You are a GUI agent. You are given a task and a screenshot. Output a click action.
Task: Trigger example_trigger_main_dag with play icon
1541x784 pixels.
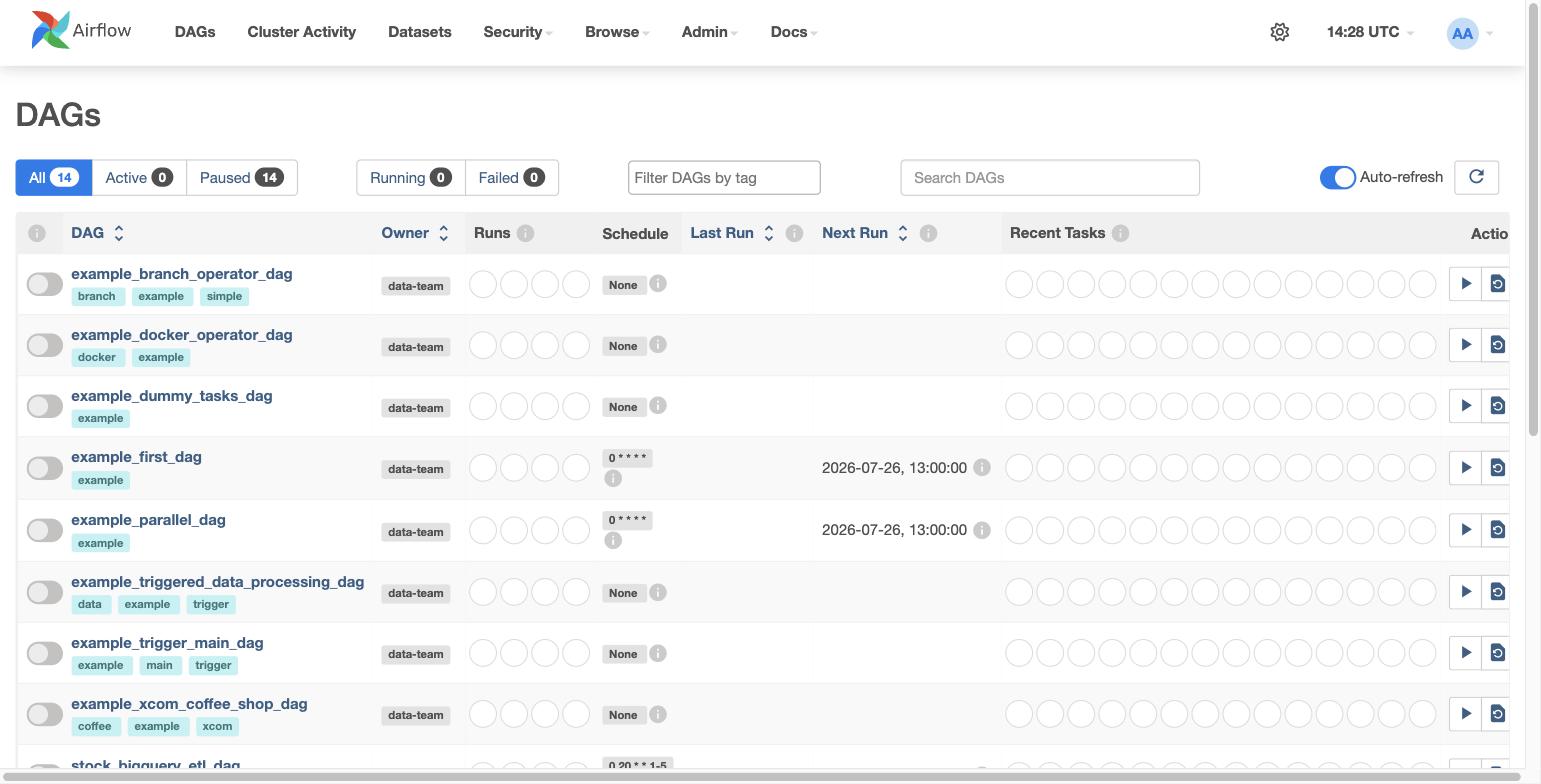[1465, 653]
